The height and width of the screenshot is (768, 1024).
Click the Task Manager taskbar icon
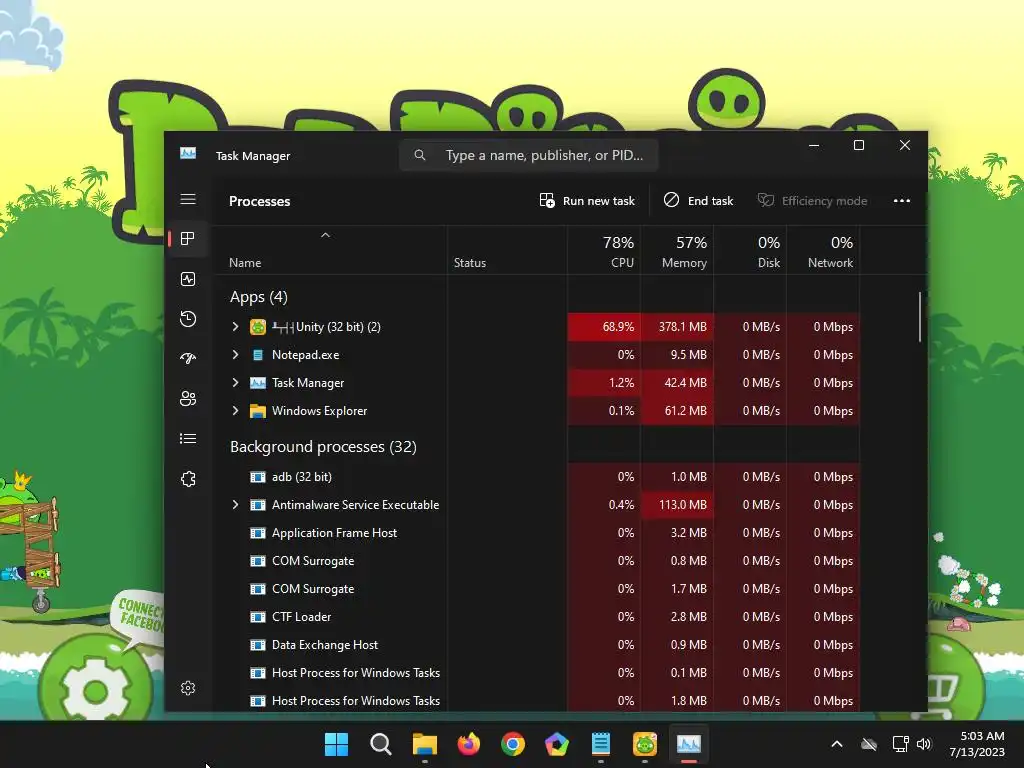coord(689,744)
